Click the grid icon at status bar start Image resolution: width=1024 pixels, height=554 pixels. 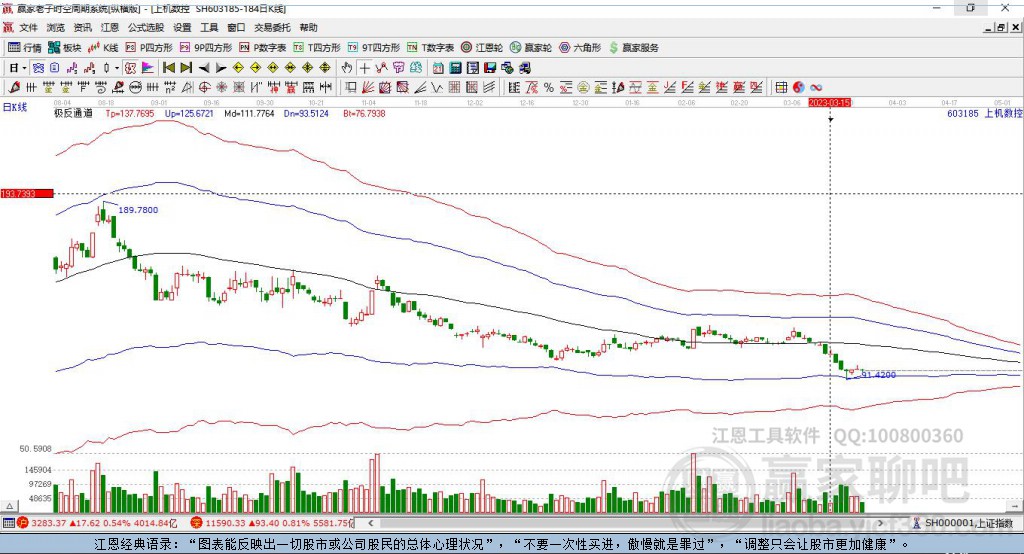(8, 523)
